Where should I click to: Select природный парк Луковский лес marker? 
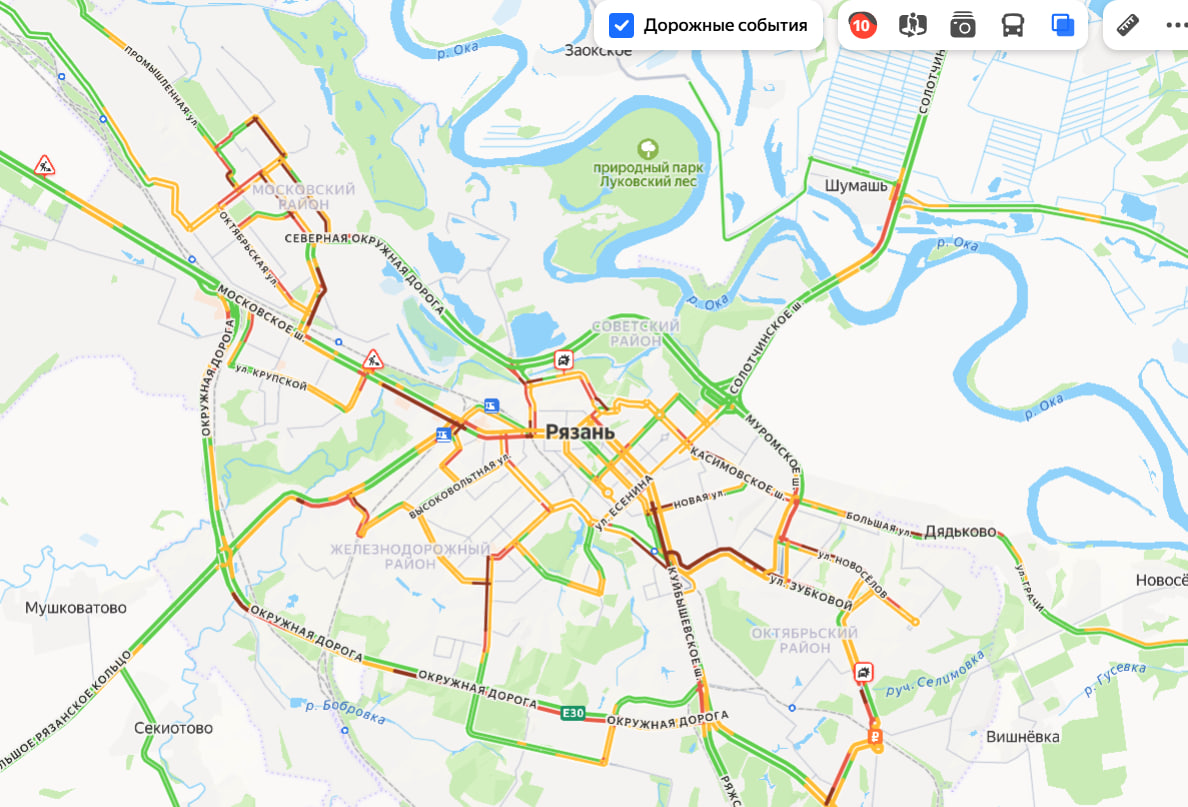pos(648,149)
